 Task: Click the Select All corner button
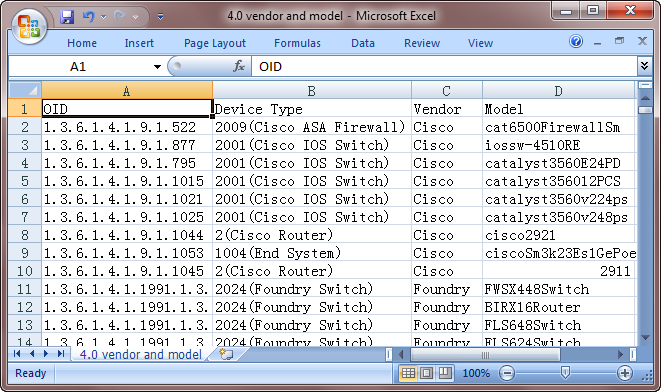coord(25,90)
